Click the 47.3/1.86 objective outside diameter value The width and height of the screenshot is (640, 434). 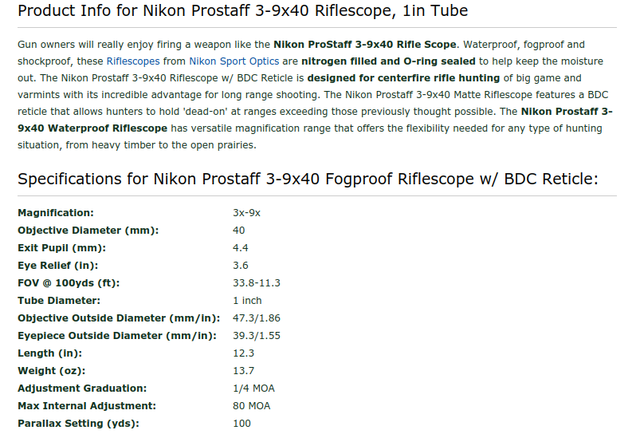click(x=256, y=318)
